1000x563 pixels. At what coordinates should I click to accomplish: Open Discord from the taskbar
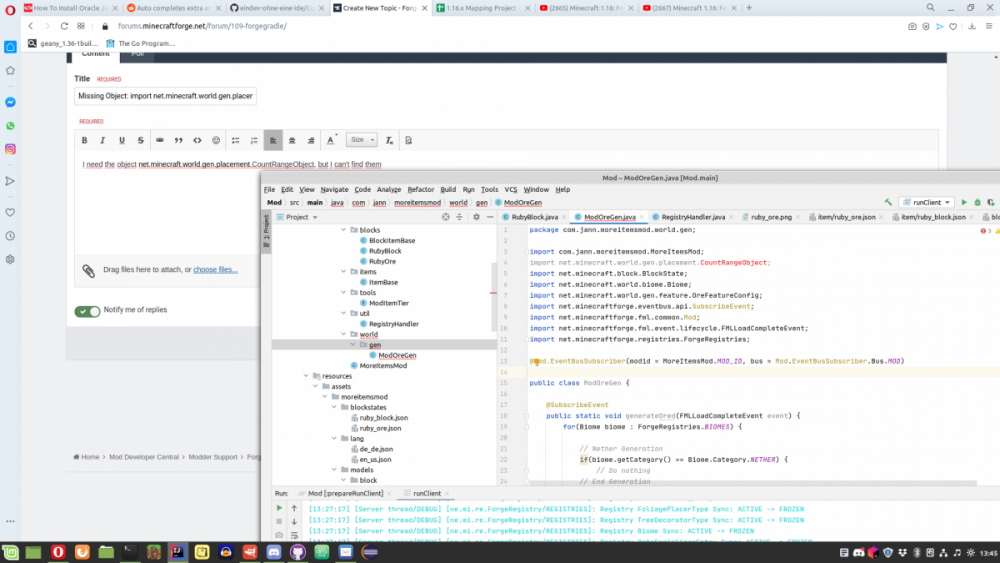274,552
